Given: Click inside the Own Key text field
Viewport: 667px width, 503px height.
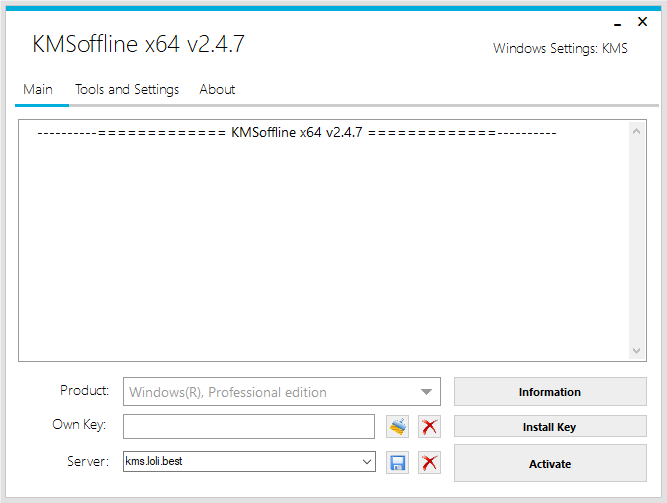Looking at the screenshot, I should [x=248, y=427].
